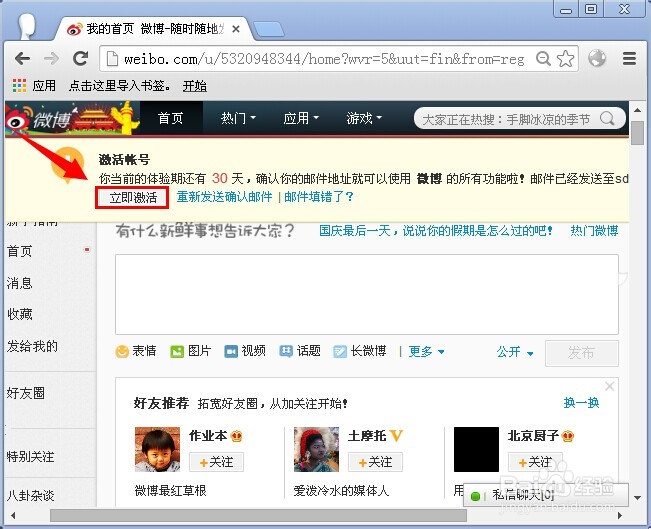Open the Chrome hamburger menu
651x529 pixels.
[x=629, y=59]
